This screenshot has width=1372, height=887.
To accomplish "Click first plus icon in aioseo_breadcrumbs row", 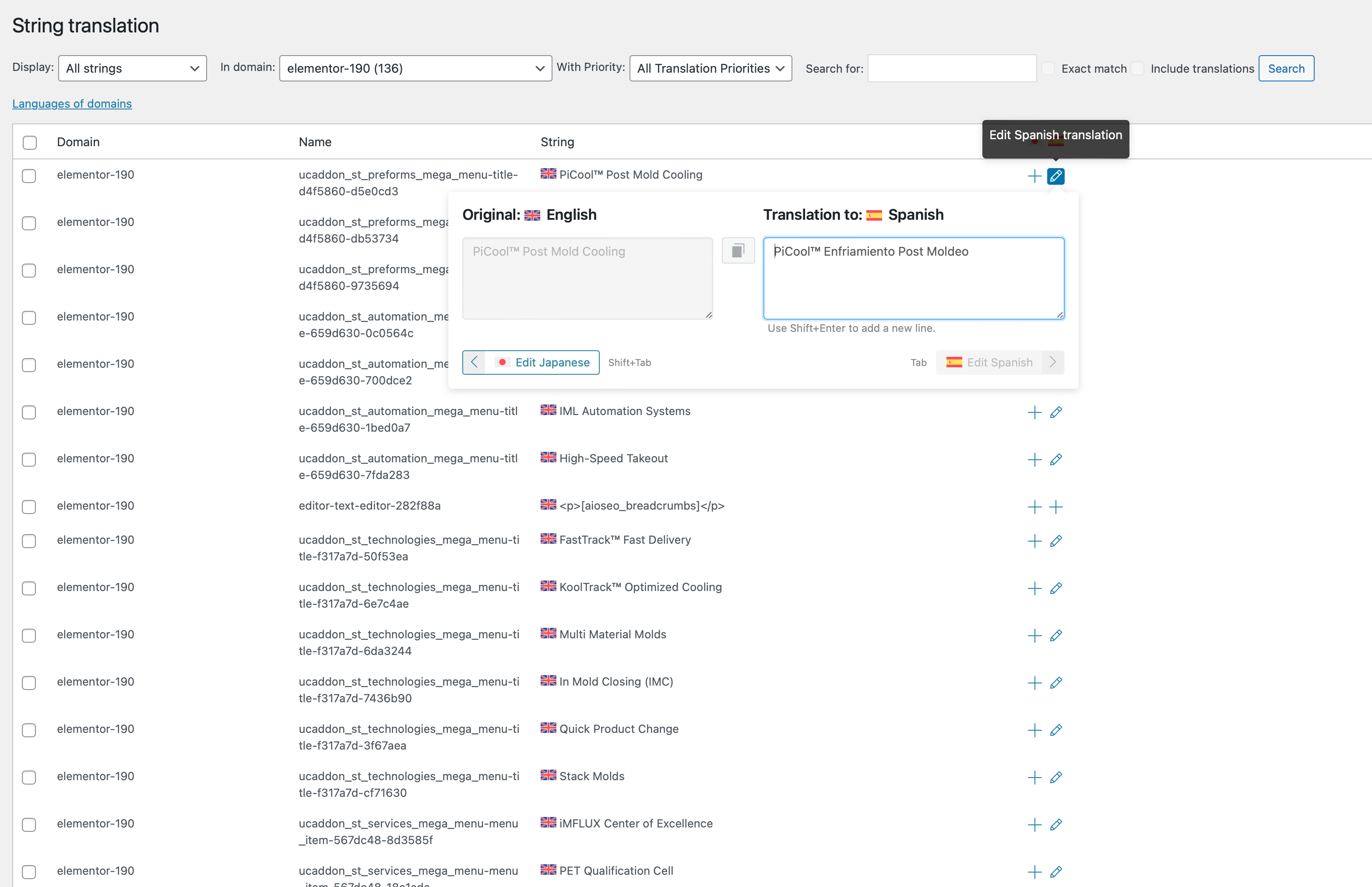I will [x=1034, y=507].
